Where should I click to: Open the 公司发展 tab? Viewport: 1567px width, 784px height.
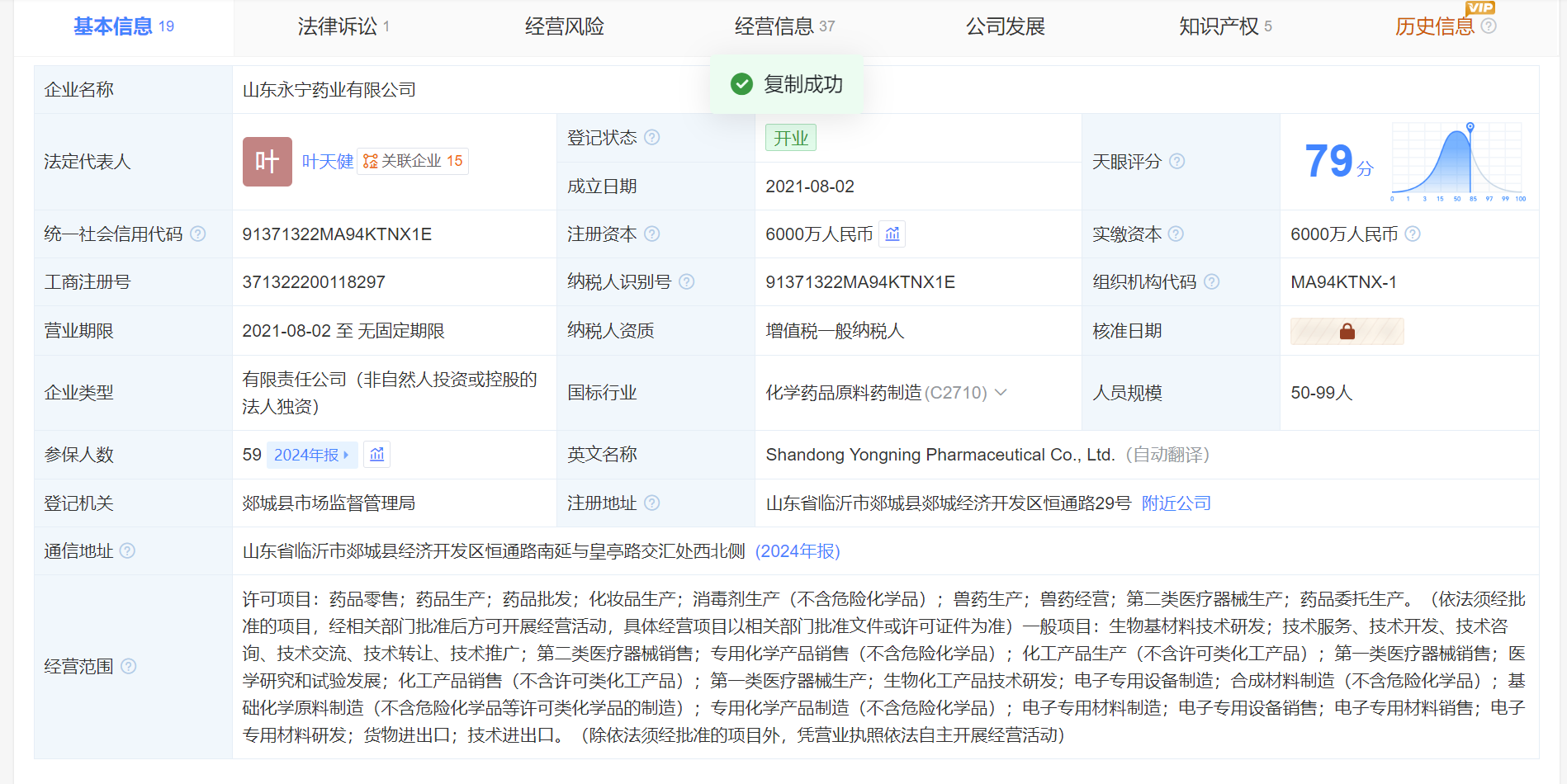coord(1006,26)
